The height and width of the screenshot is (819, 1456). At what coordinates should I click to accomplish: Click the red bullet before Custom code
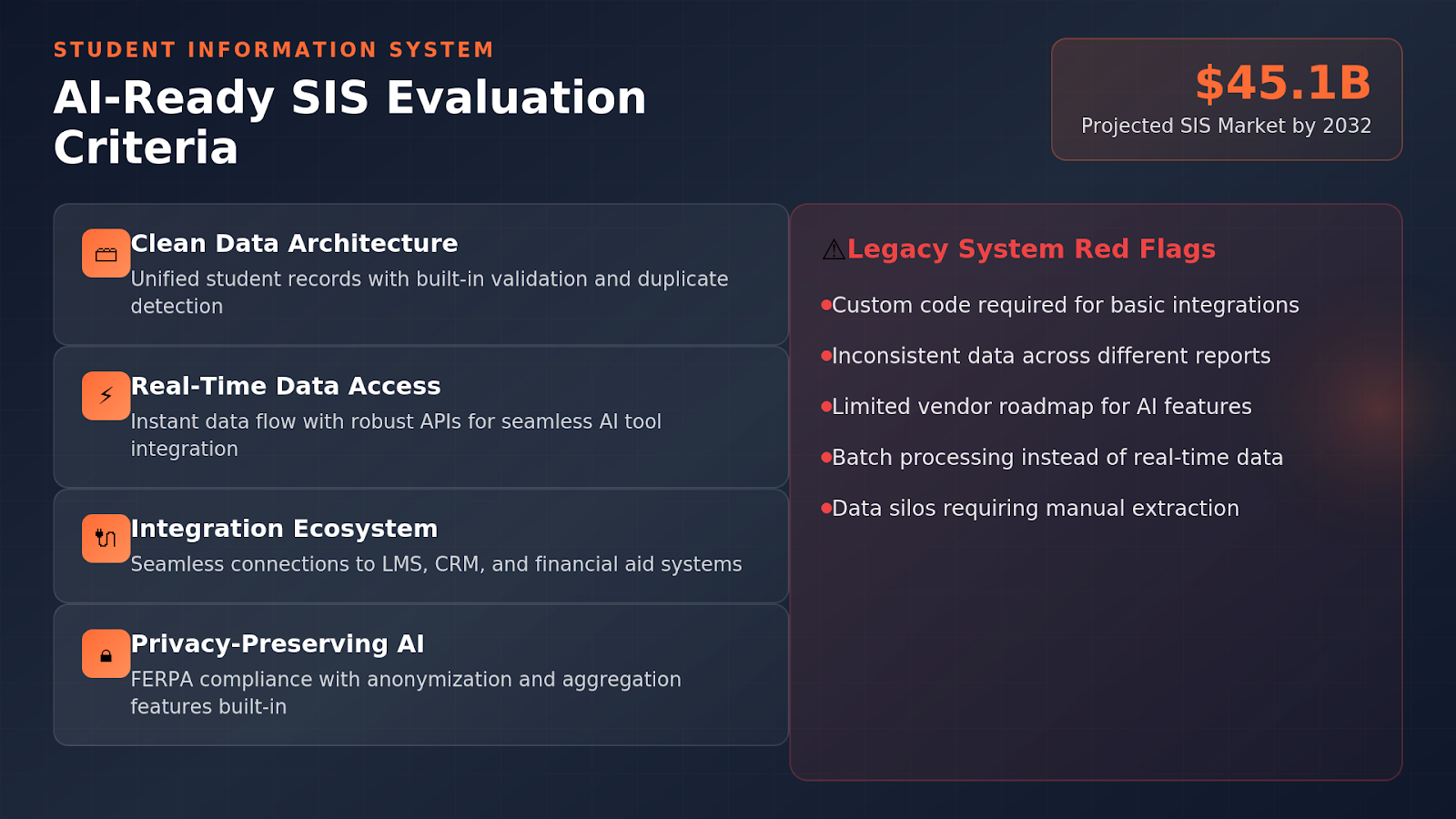(x=826, y=305)
